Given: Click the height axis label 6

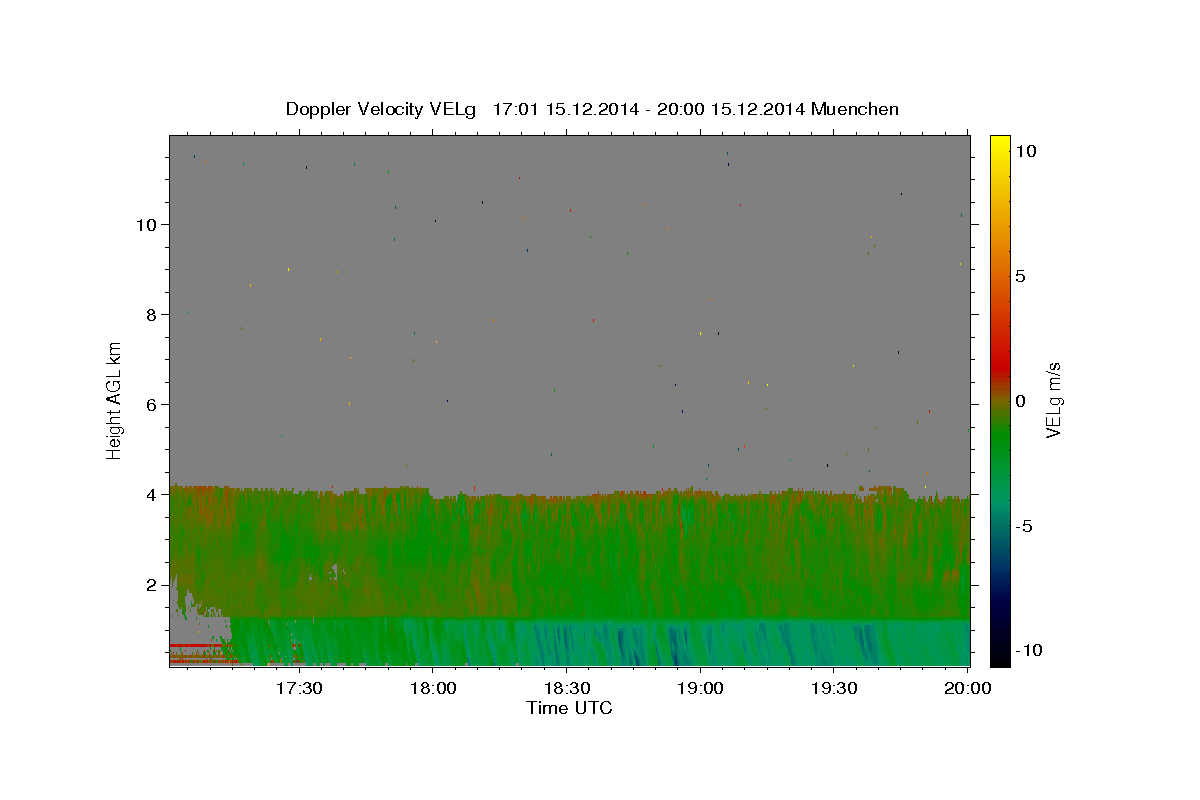Looking at the screenshot, I should (x=152, y=404).
